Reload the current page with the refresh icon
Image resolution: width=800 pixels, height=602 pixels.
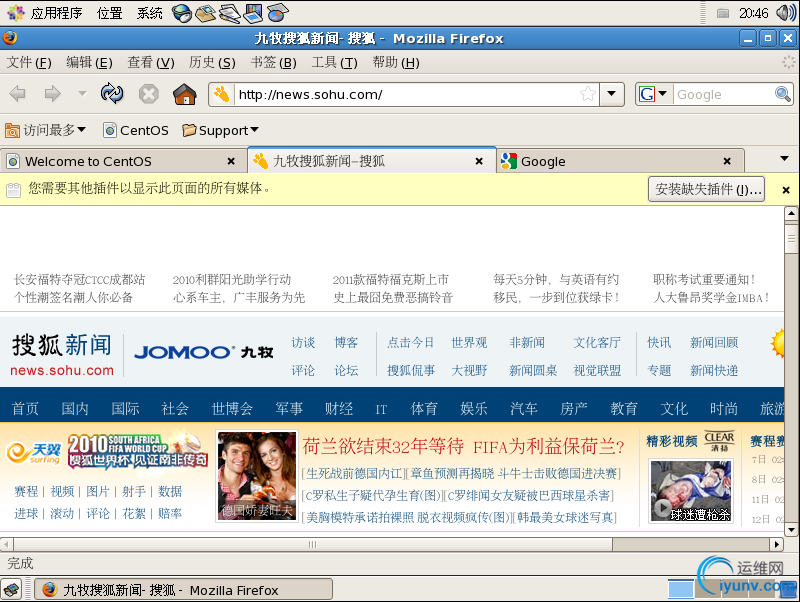pos(112,93)
